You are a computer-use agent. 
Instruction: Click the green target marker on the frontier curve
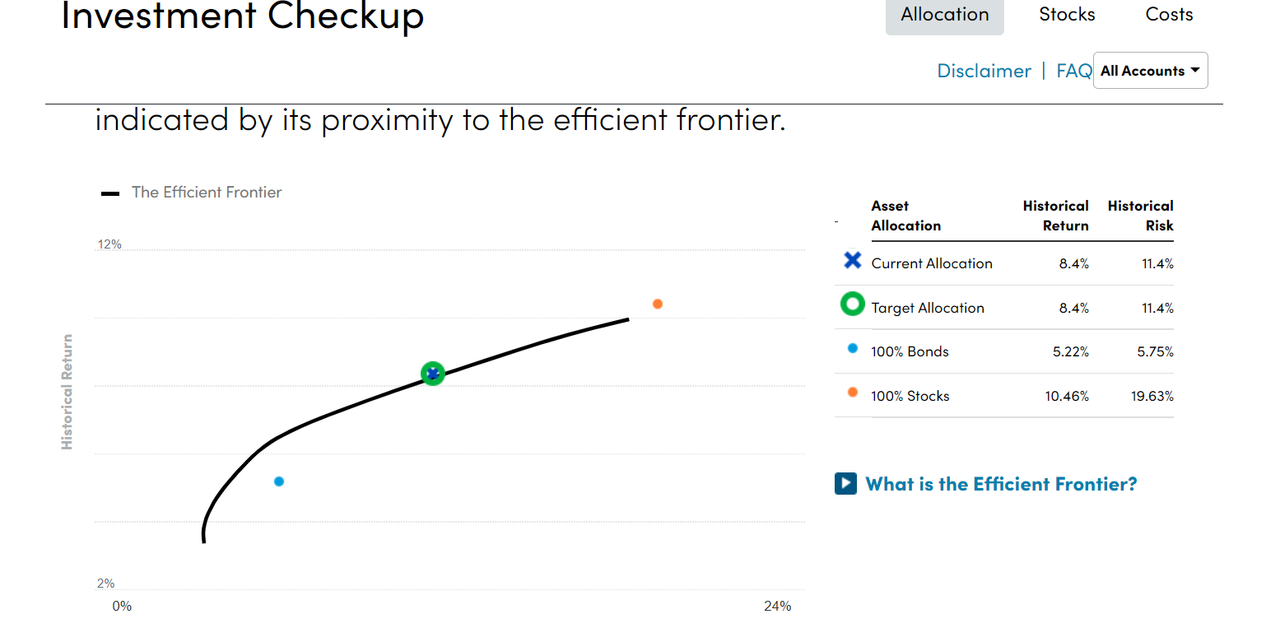coord(432,373)
